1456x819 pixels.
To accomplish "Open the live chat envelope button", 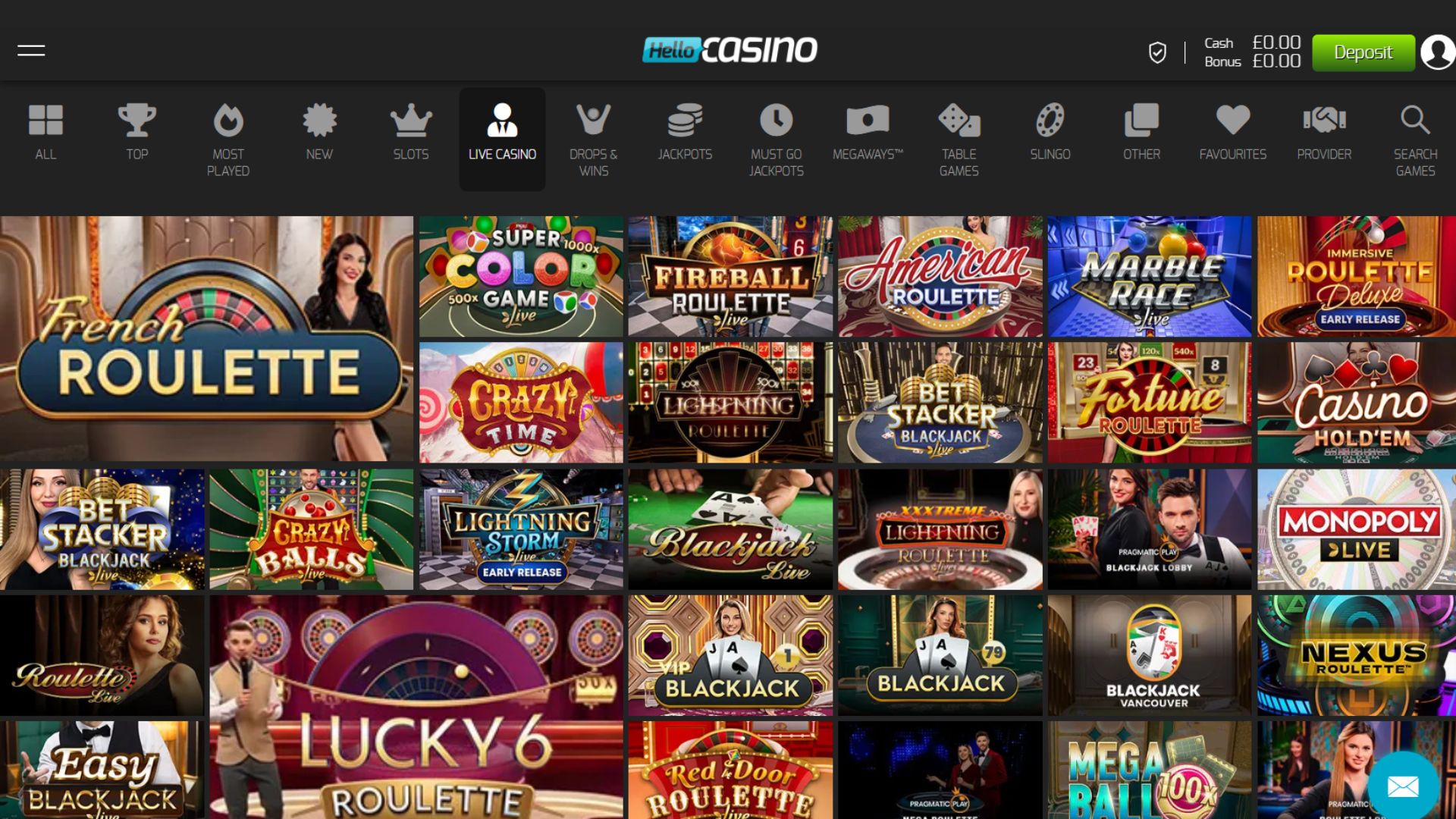I will pyautogui.click(x=1403, y=786).
